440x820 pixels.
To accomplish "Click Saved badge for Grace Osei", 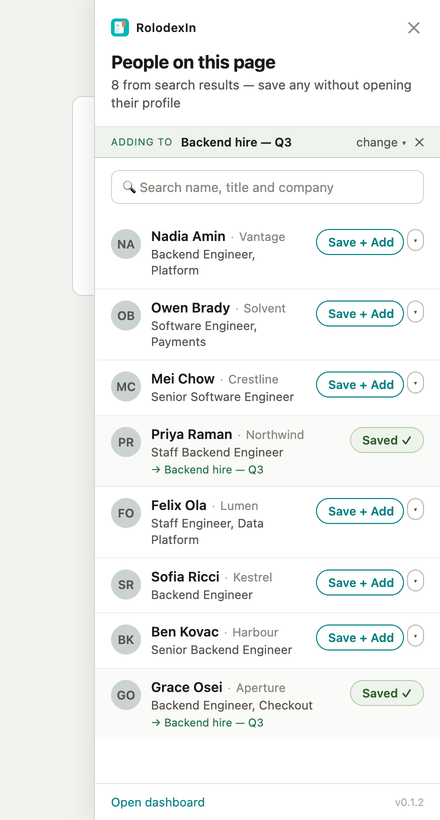I will point(387,693).
